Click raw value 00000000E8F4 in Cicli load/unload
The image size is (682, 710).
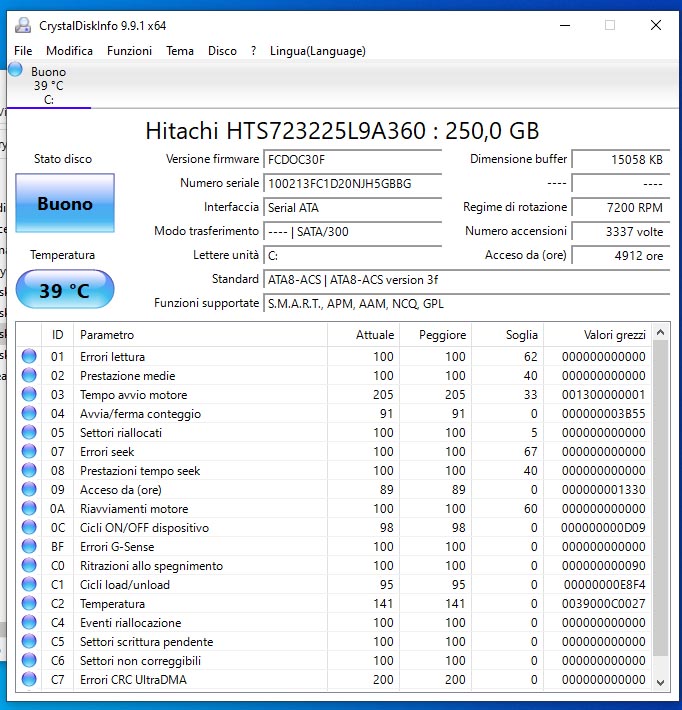(605, 585)
